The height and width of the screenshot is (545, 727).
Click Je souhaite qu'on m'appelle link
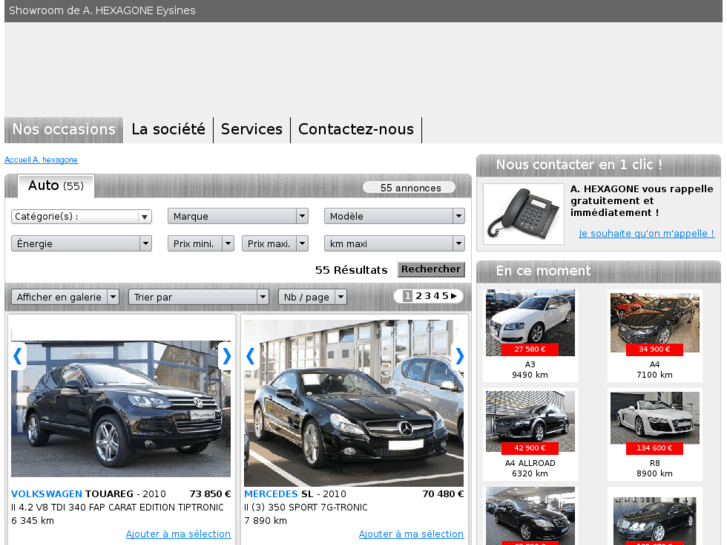coord(646,233)
